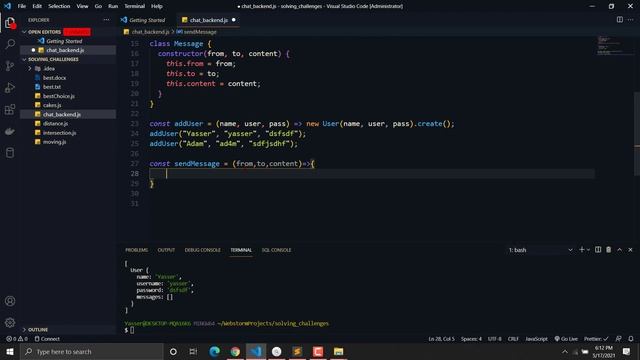Click sendMessage breadcrumb item
Screen dimensions: 640x360
pyautogui.click(x=196, y=32)
